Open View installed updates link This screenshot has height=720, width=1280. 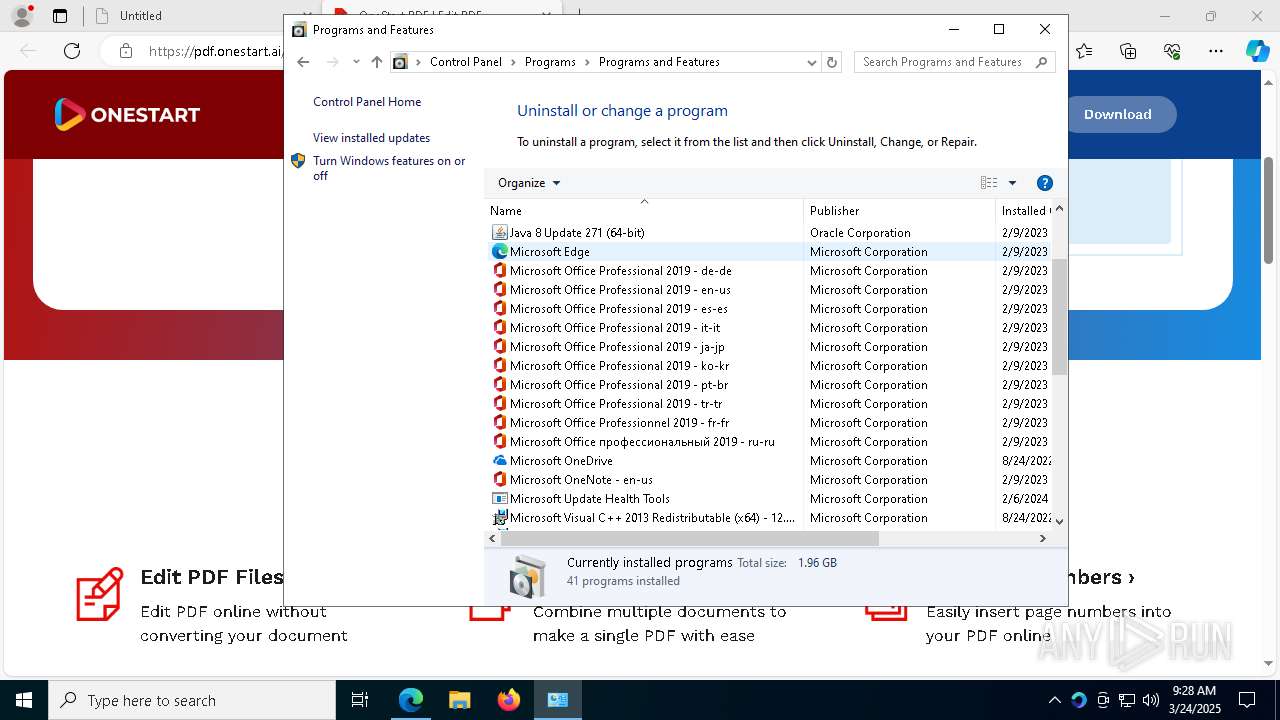tap(371, 138)
